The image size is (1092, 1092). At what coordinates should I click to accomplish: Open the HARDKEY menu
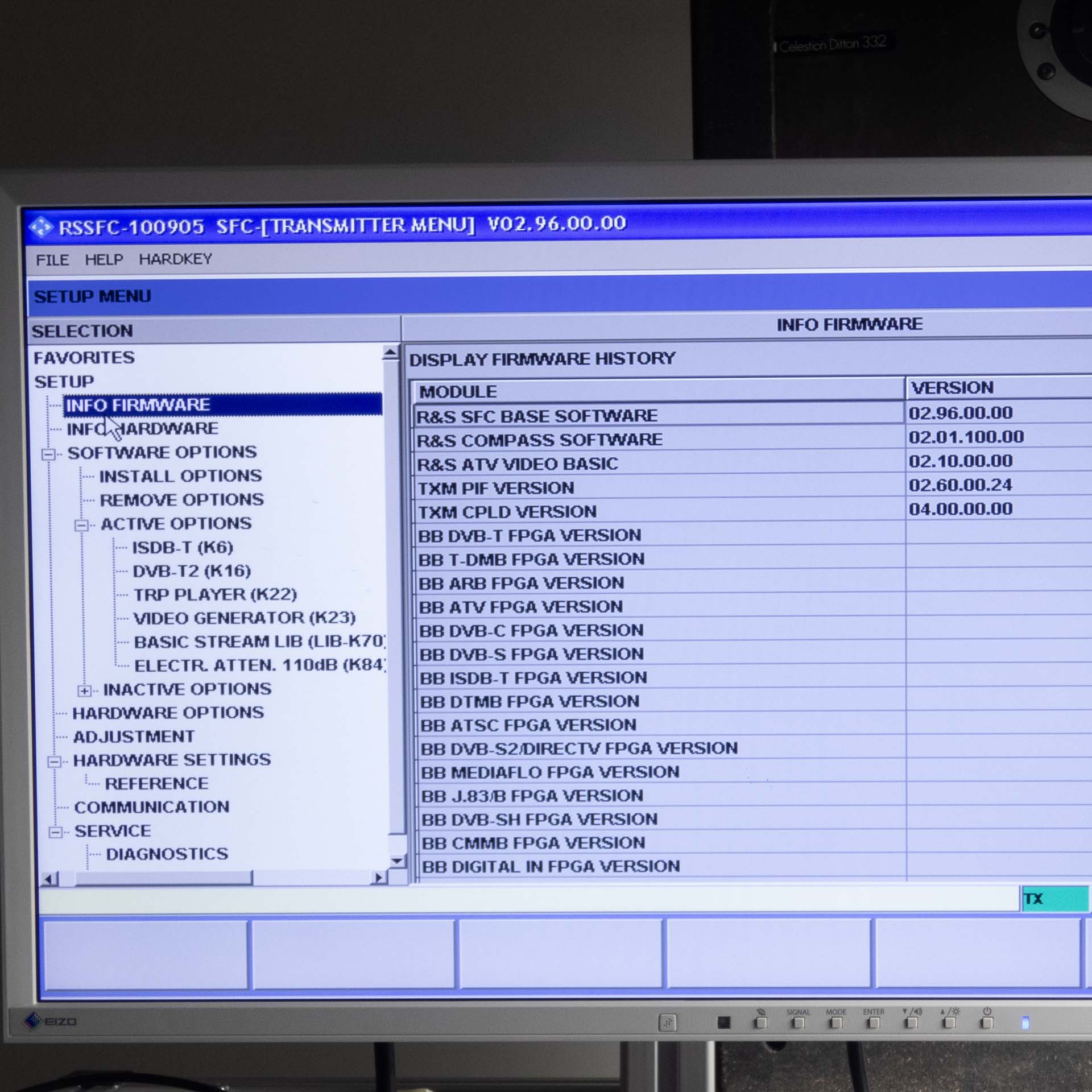coord(175,259)
